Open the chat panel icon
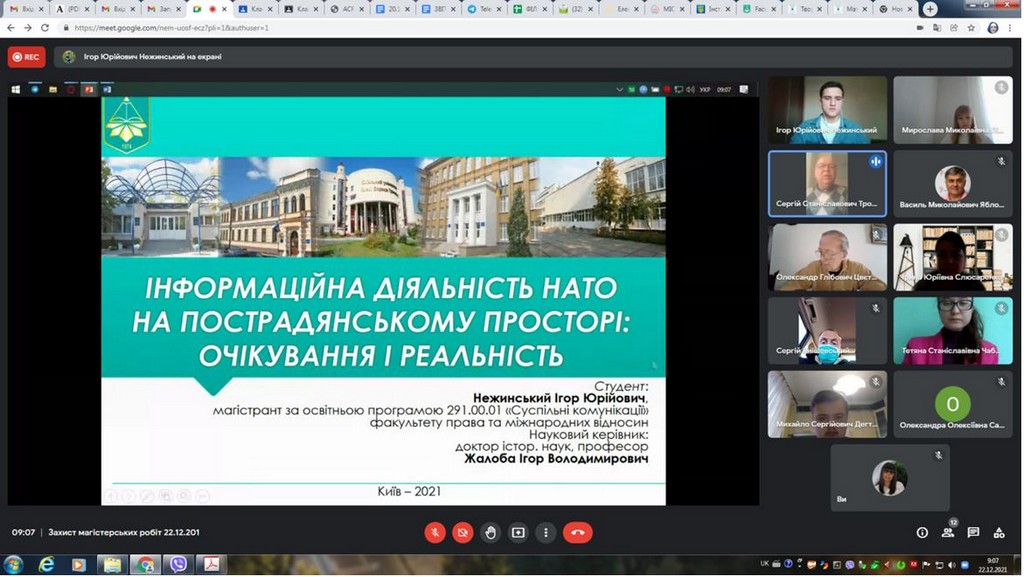The width and height of the screenshot is (1024, 577). (x=973, y=532)
